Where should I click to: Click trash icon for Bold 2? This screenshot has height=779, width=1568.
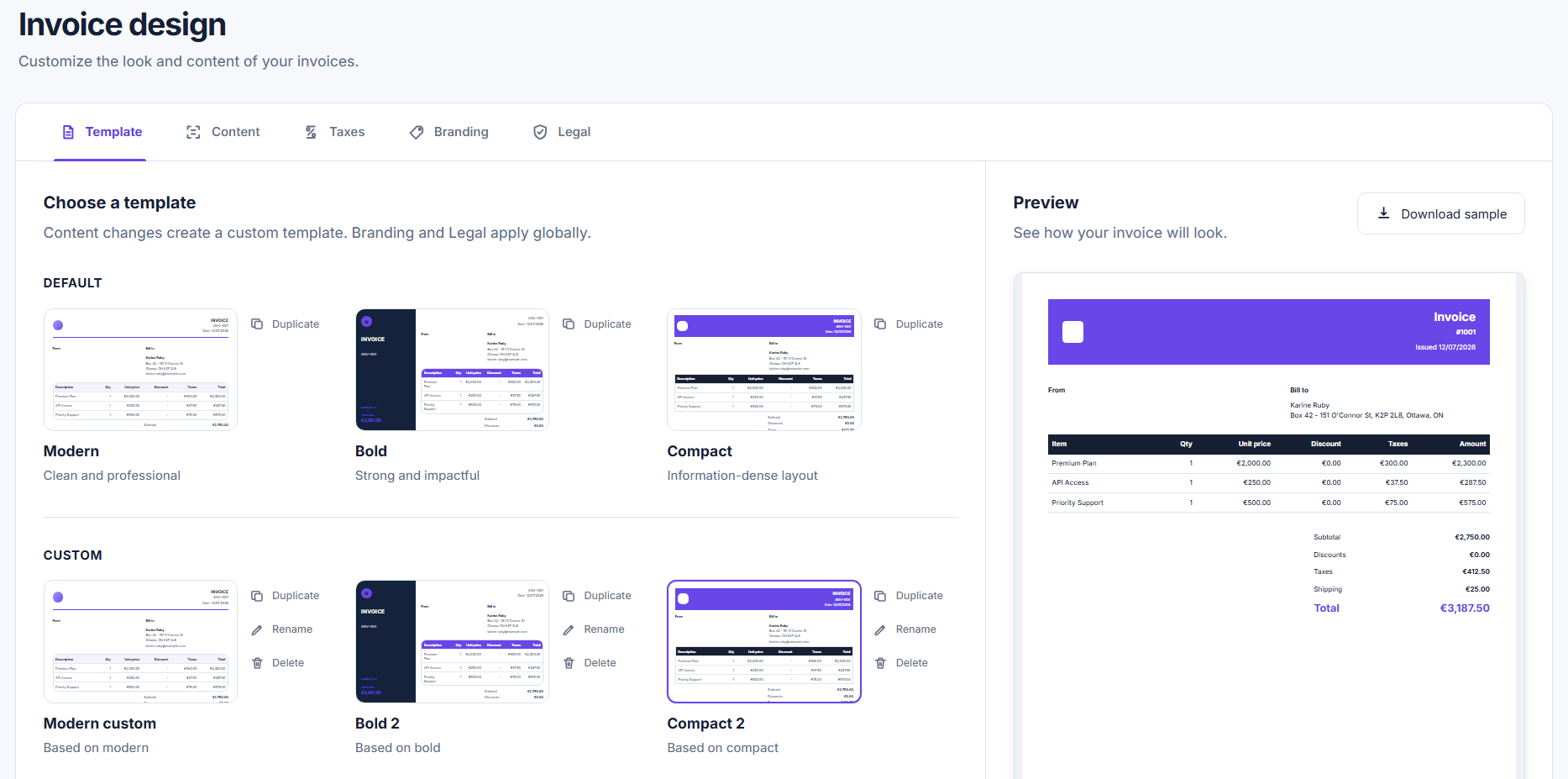569,663
